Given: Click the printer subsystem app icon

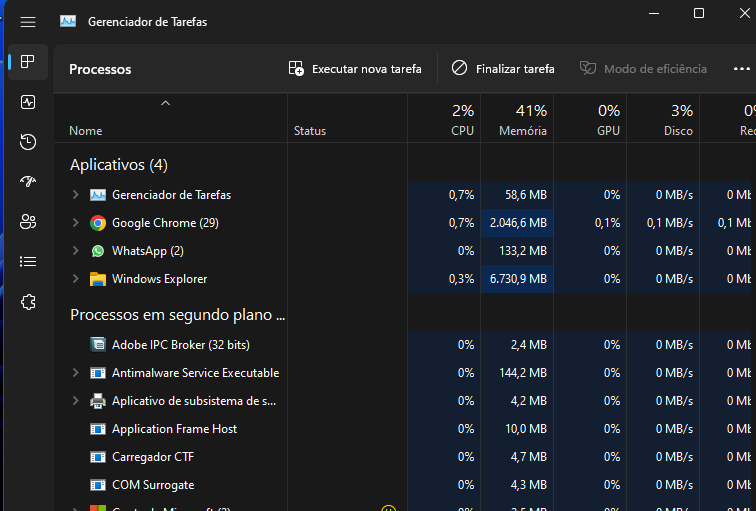Looking at the screenshot, I should pyautogui.click(x=98, y=401).
